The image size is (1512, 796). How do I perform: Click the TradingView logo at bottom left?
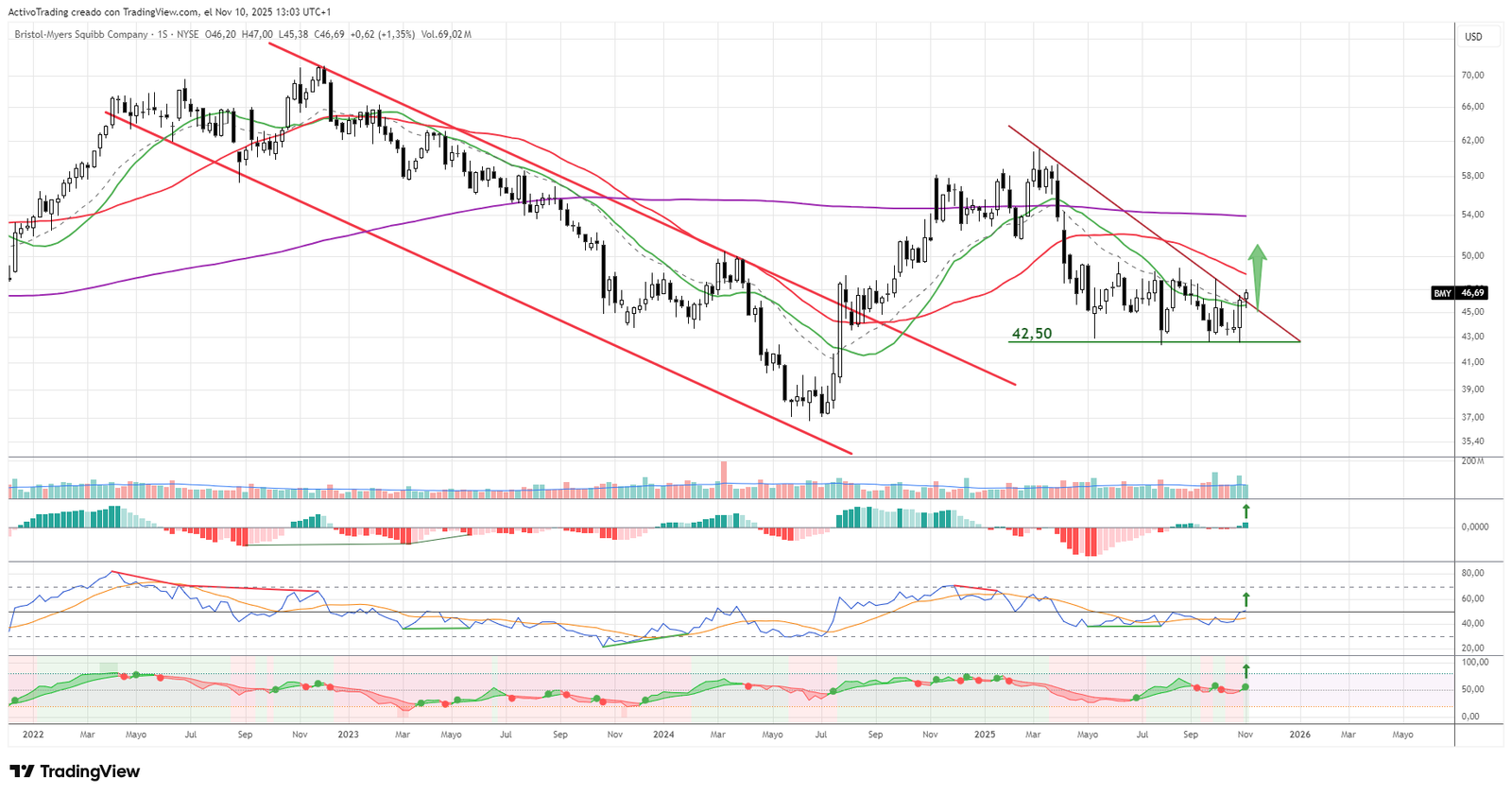point(76,771)
